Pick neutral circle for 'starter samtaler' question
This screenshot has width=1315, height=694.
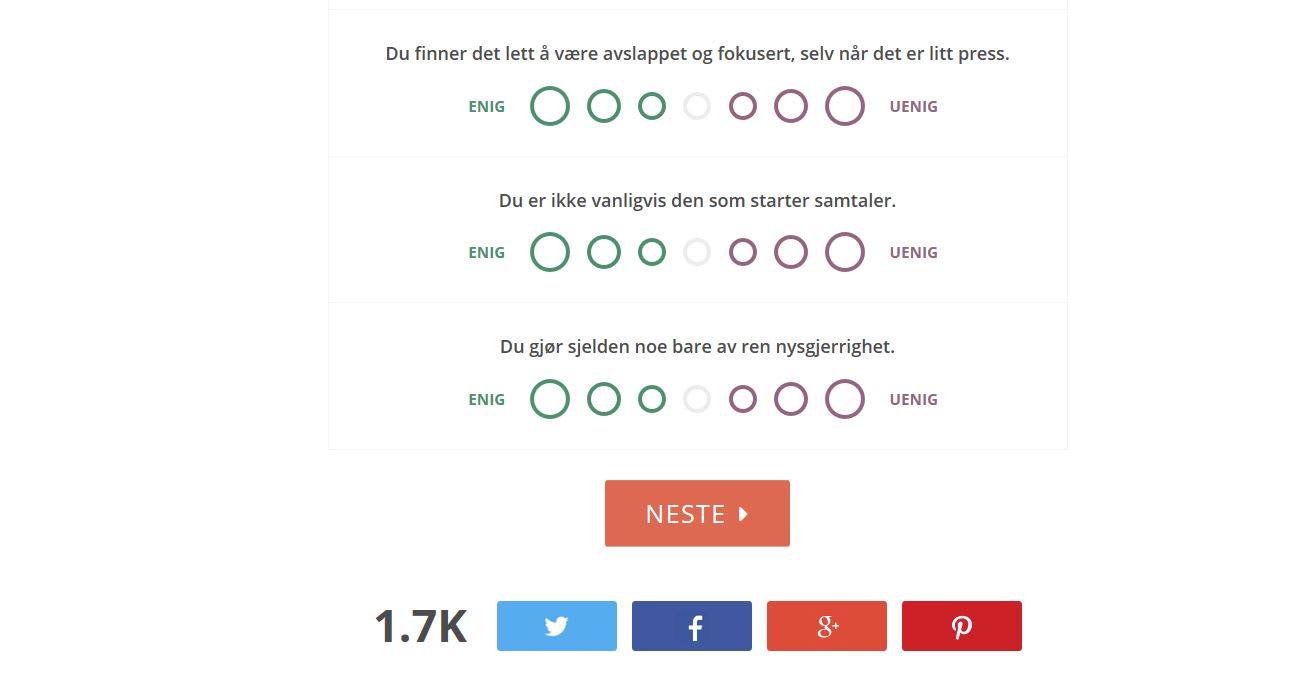click(x=697, y=252)
